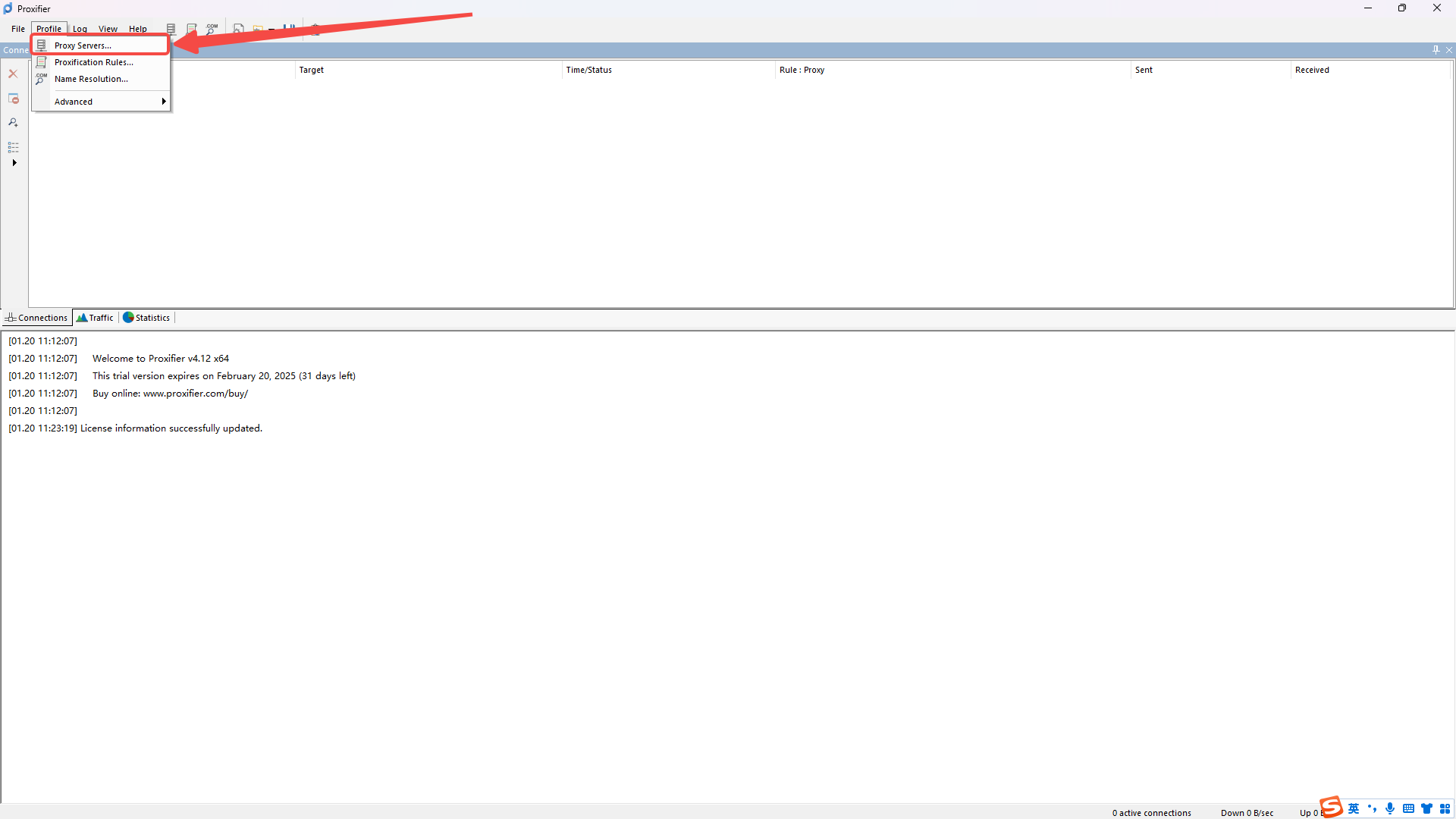Click the 'Welcome to Proxifier v4.12 x64' log line
1456x819 pixels.
pos(161,359)
